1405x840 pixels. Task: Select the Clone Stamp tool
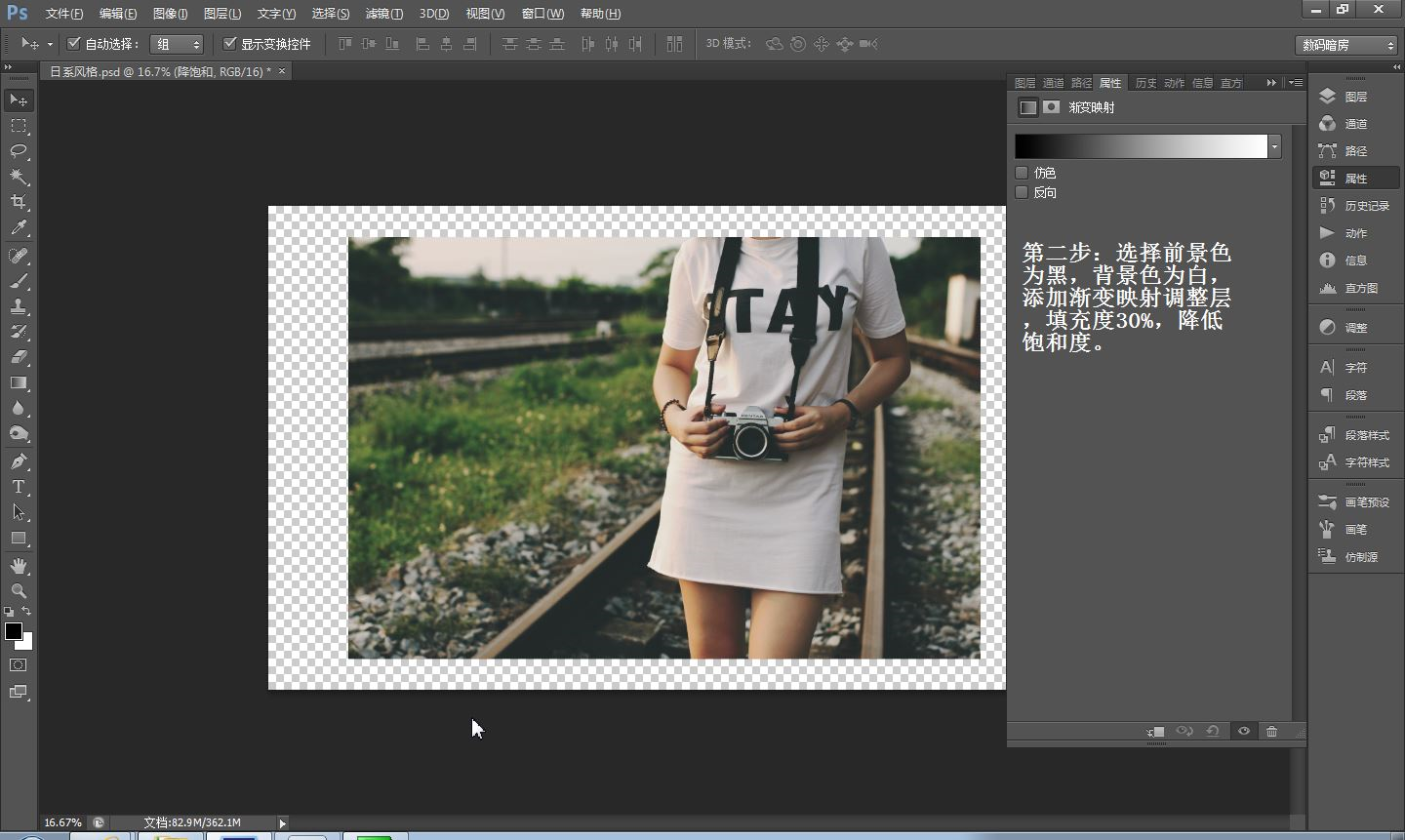click(x=19, y=306)
